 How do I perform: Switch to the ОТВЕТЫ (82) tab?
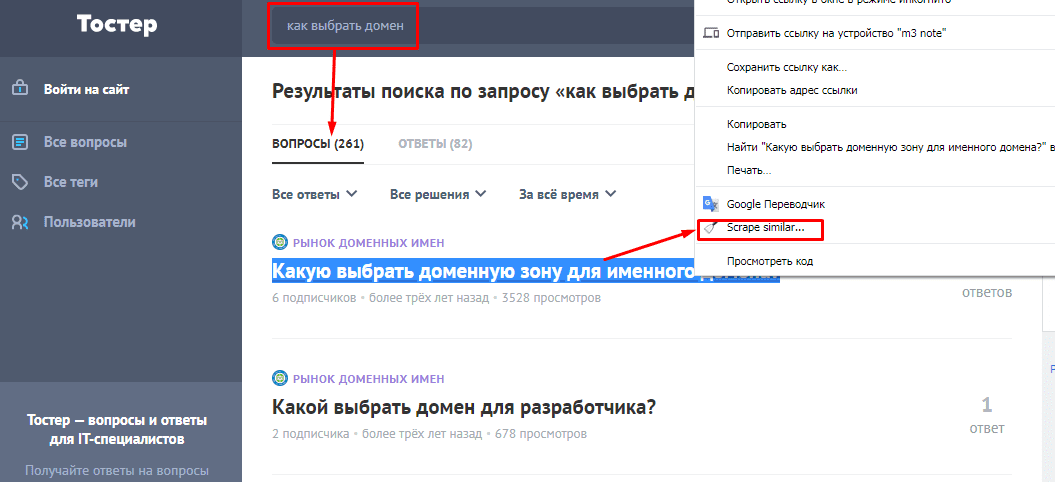click(435, 144)
